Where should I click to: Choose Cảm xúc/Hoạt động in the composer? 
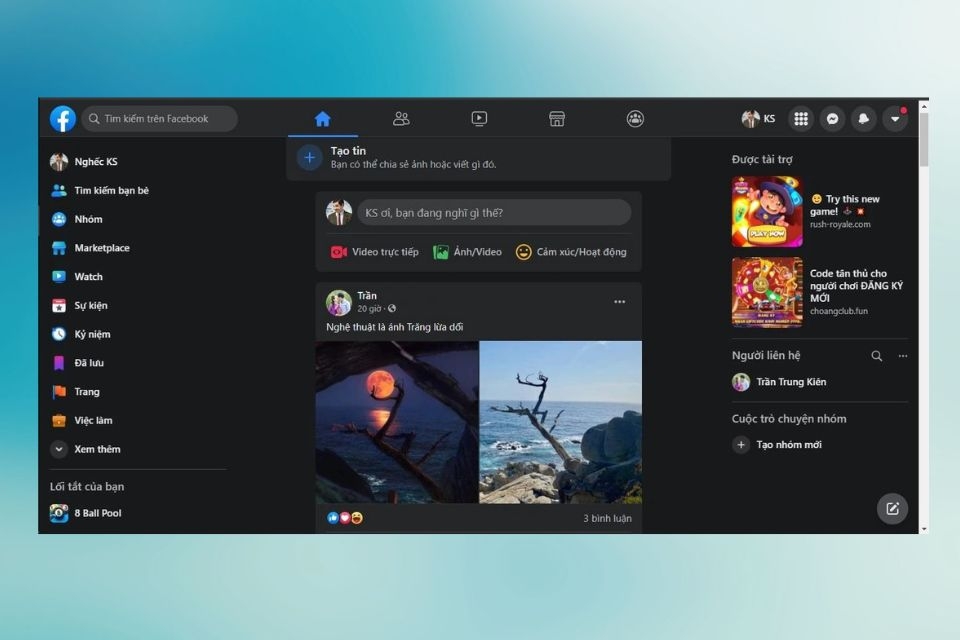[571, 252]
